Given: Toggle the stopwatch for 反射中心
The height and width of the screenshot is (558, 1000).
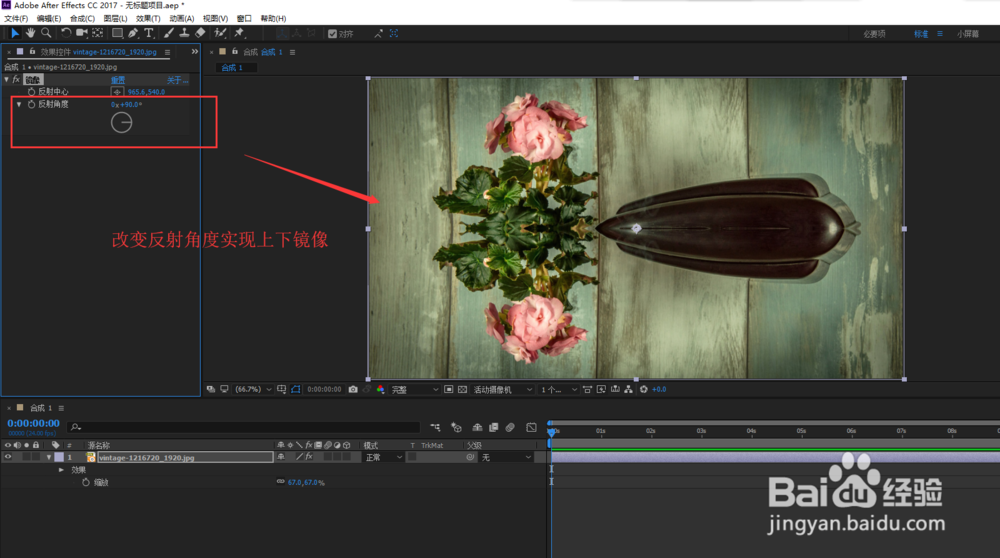Looking at the screenshot, I should pos(31,92).
